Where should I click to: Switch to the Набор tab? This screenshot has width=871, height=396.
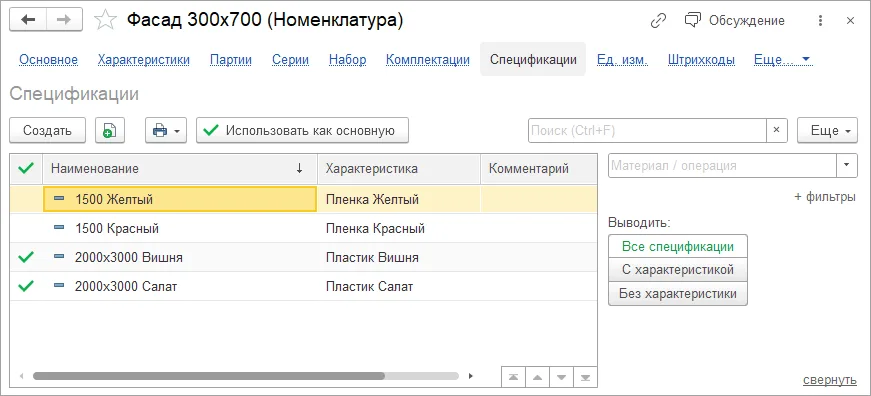click(348, 60)
